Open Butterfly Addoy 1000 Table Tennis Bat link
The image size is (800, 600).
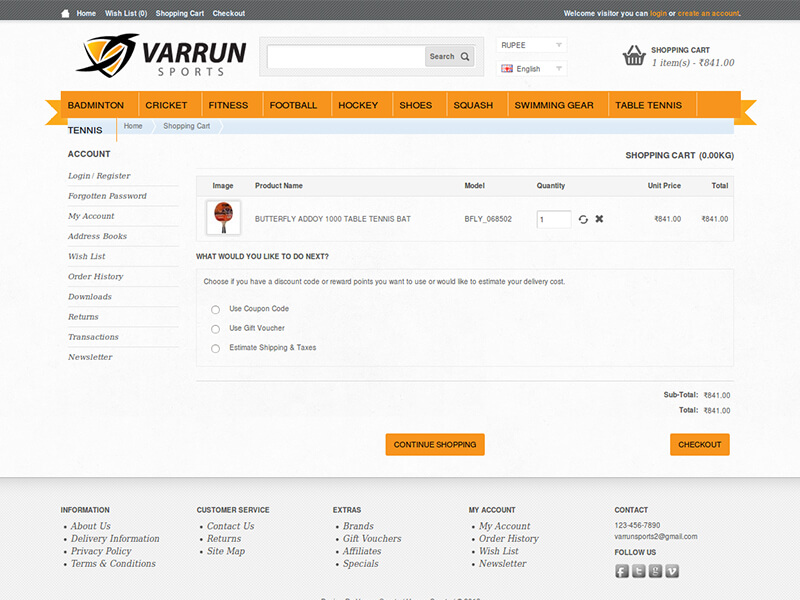tap(333, 219)
